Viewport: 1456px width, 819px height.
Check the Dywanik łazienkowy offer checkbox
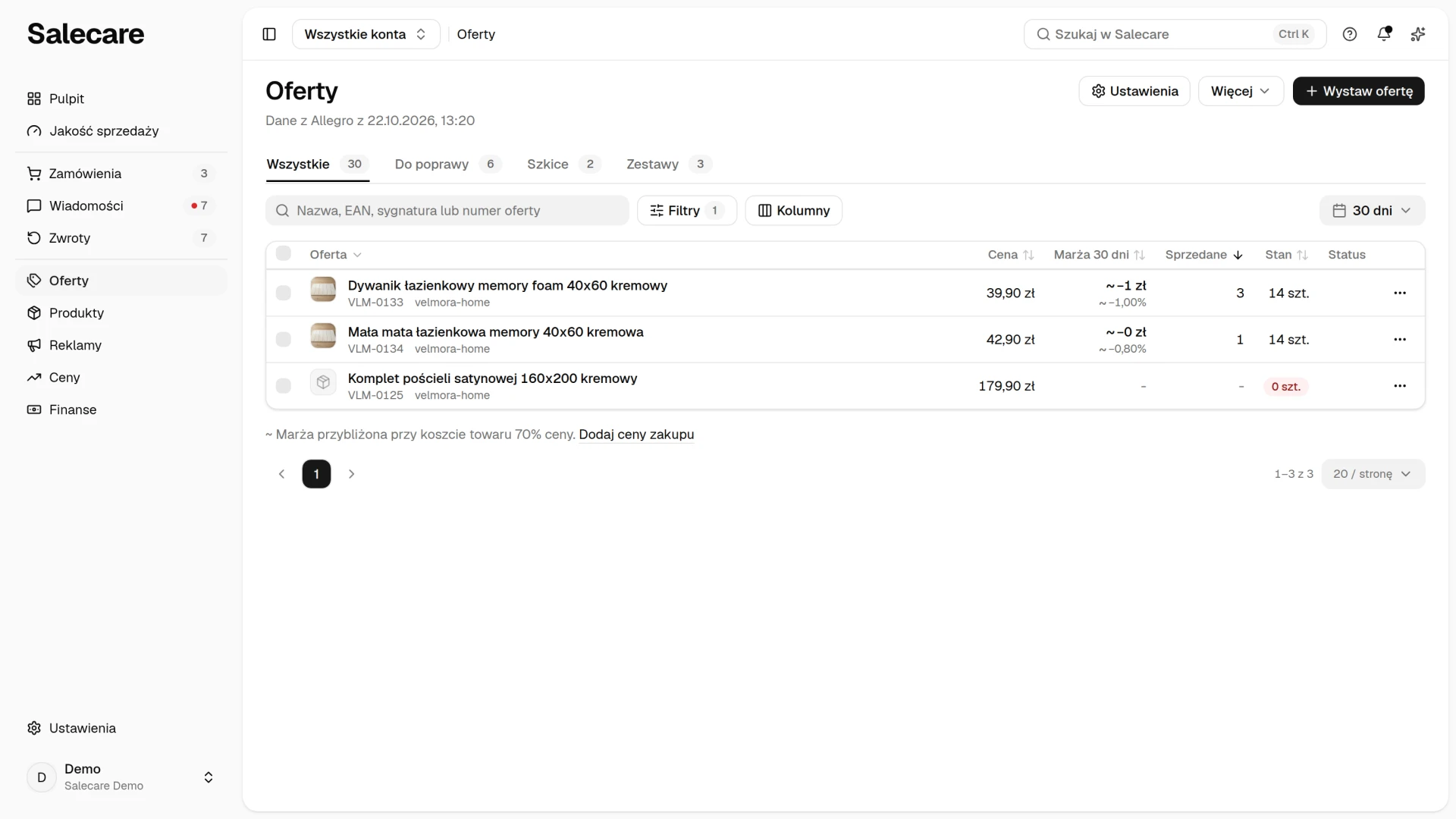[284, 293]
